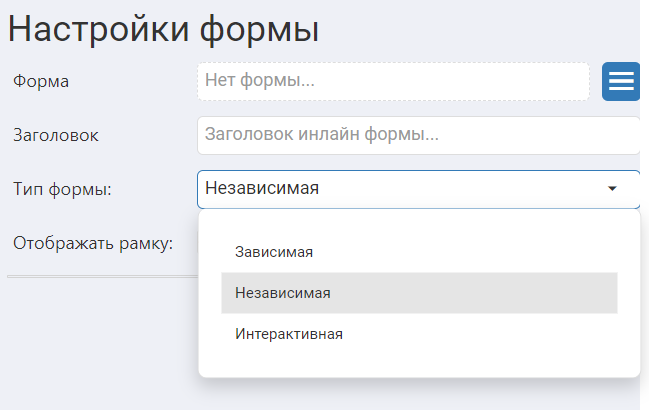This screenshot has height=410, width=649.
Task: Click the dropdown arrow in the form type selector
Action: click(612, 188)
